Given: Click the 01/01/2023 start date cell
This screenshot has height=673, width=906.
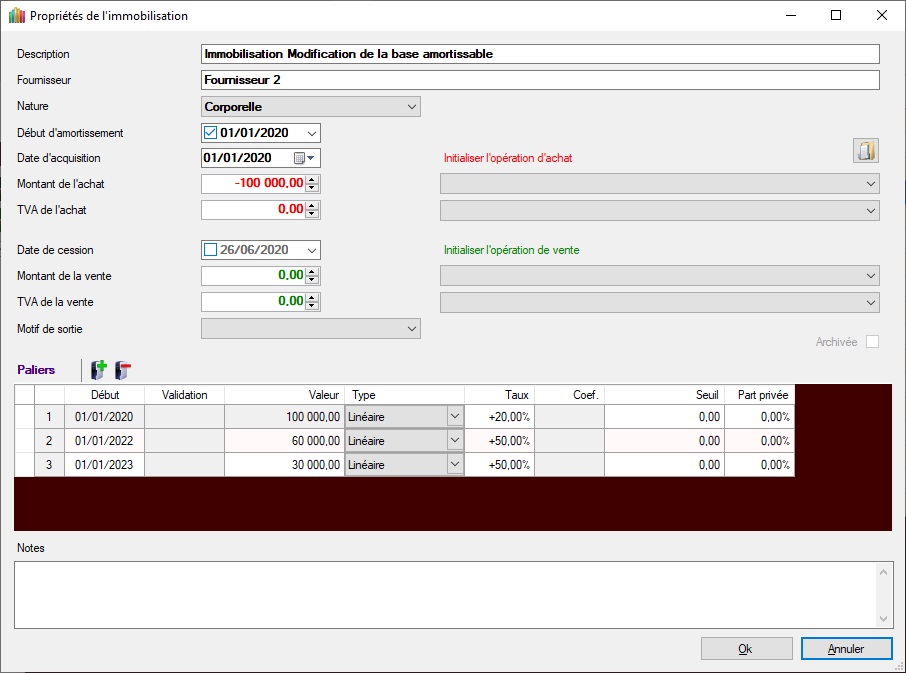Looking at the screenshot, I should tap(105, 464).
